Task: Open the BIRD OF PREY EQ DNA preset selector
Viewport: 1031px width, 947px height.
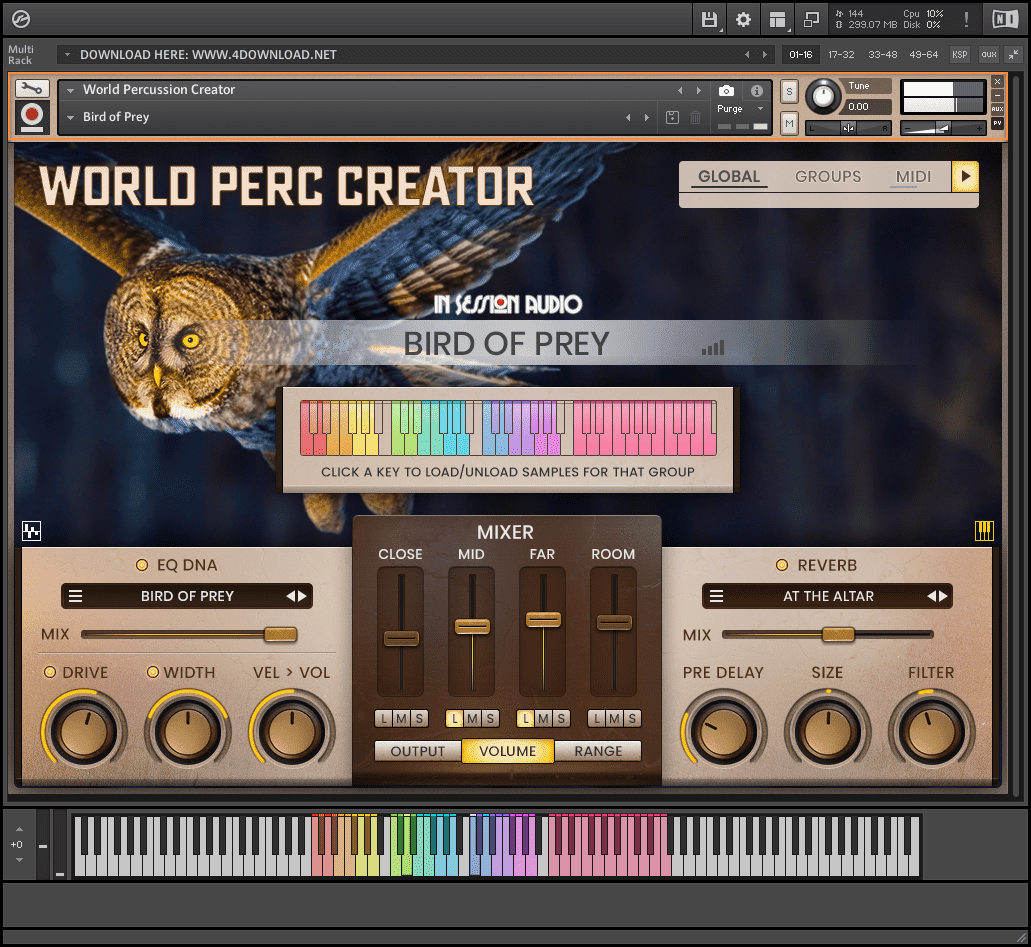Action: tap(187, 596)
